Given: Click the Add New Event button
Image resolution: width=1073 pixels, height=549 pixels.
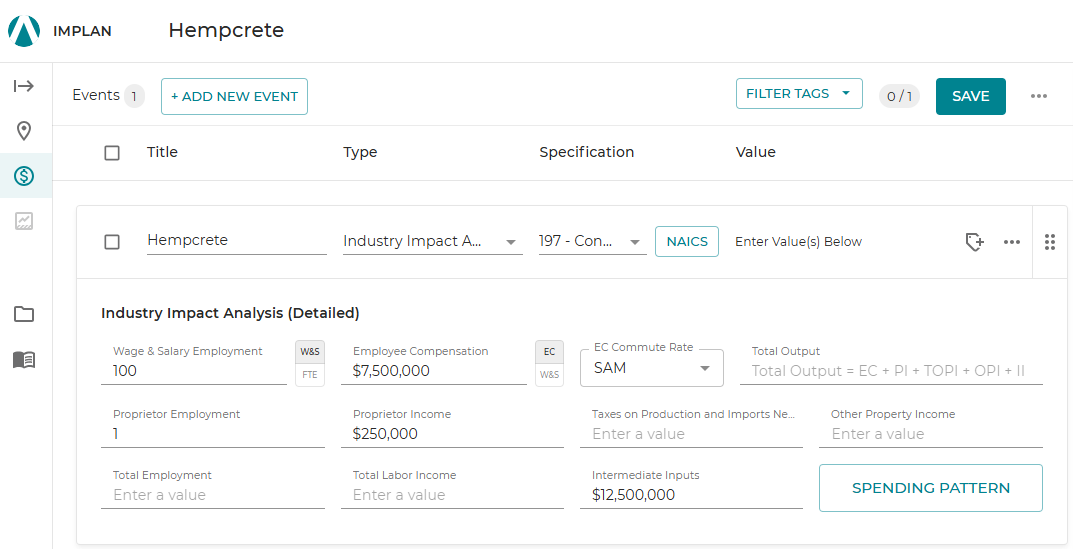Looking at the screenshot, I should pos(234,96).
